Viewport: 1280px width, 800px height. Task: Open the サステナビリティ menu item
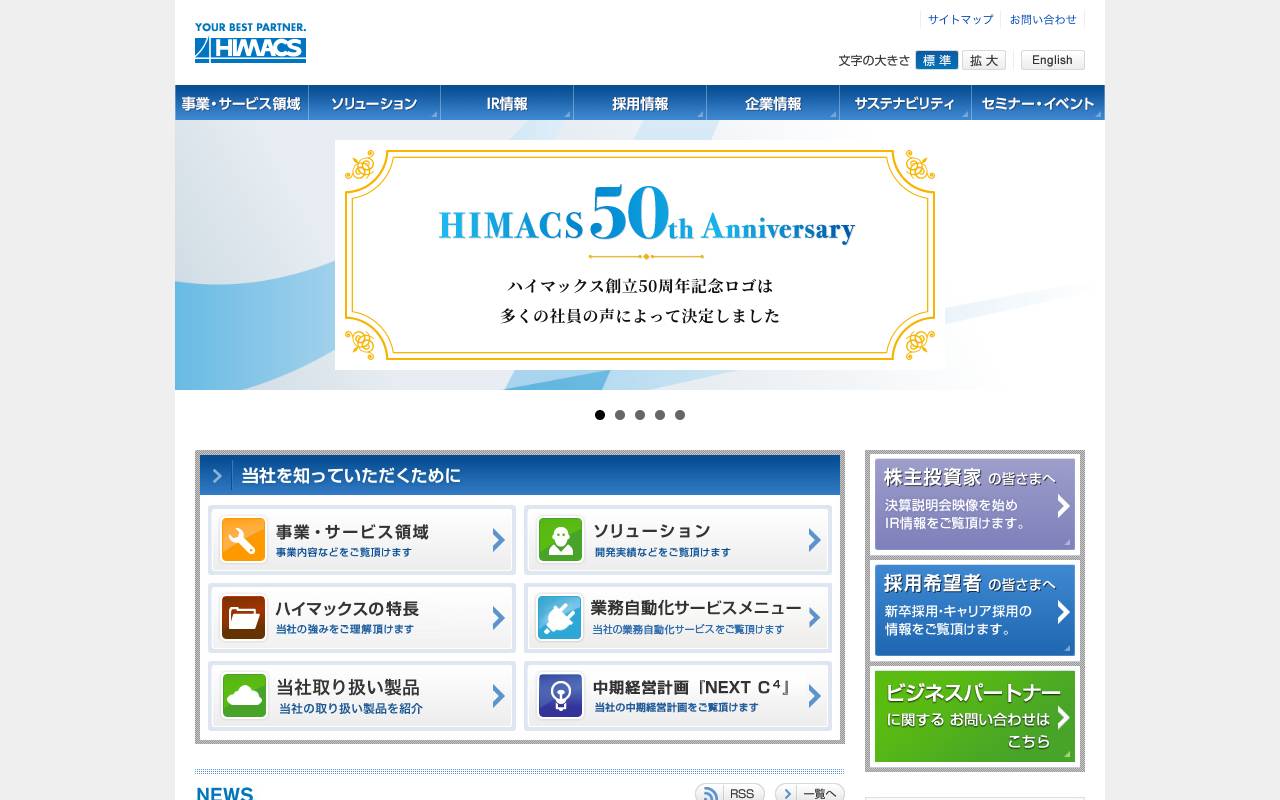click(905, 102)
